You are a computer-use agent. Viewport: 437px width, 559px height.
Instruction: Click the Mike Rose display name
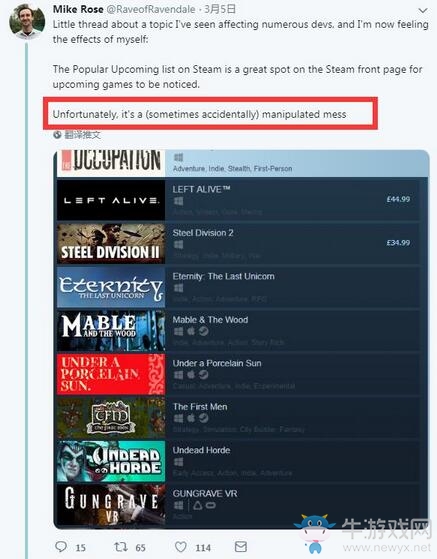(x=78, y=9)
